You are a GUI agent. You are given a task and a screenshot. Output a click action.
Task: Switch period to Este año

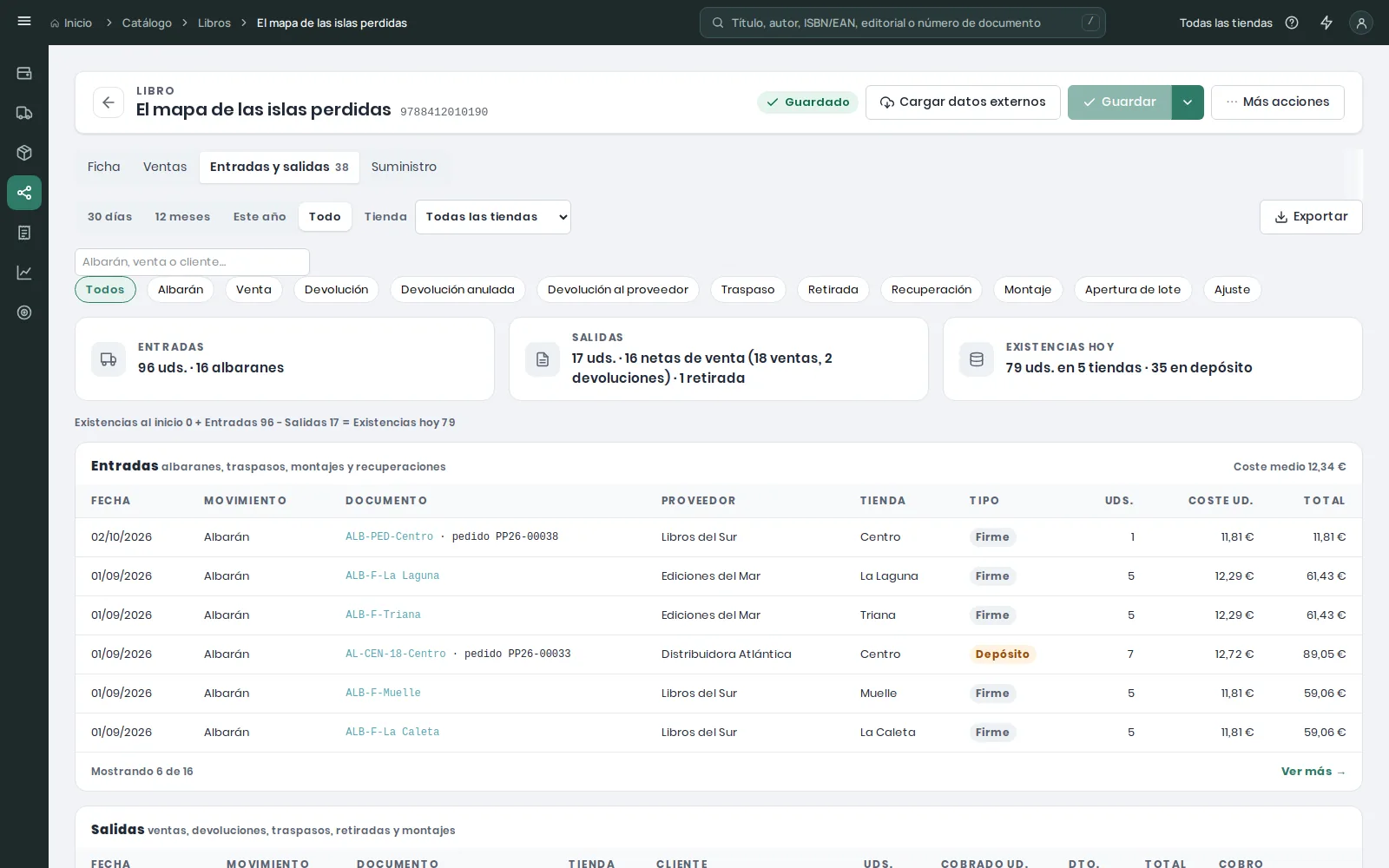(260, 217)
